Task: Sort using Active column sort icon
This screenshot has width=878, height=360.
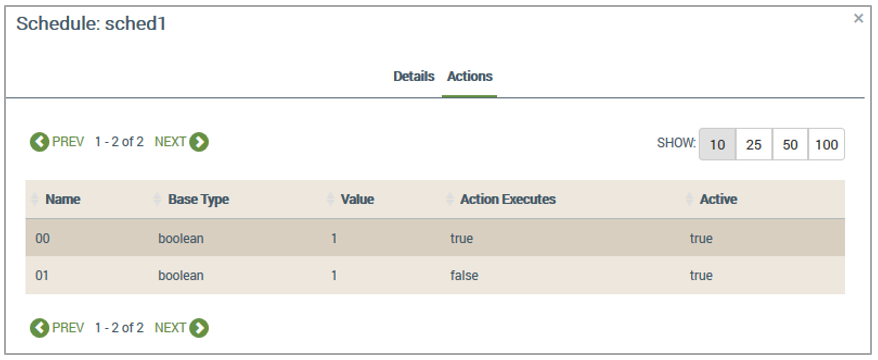Action: pyautogui.click(x=689, y=199)
